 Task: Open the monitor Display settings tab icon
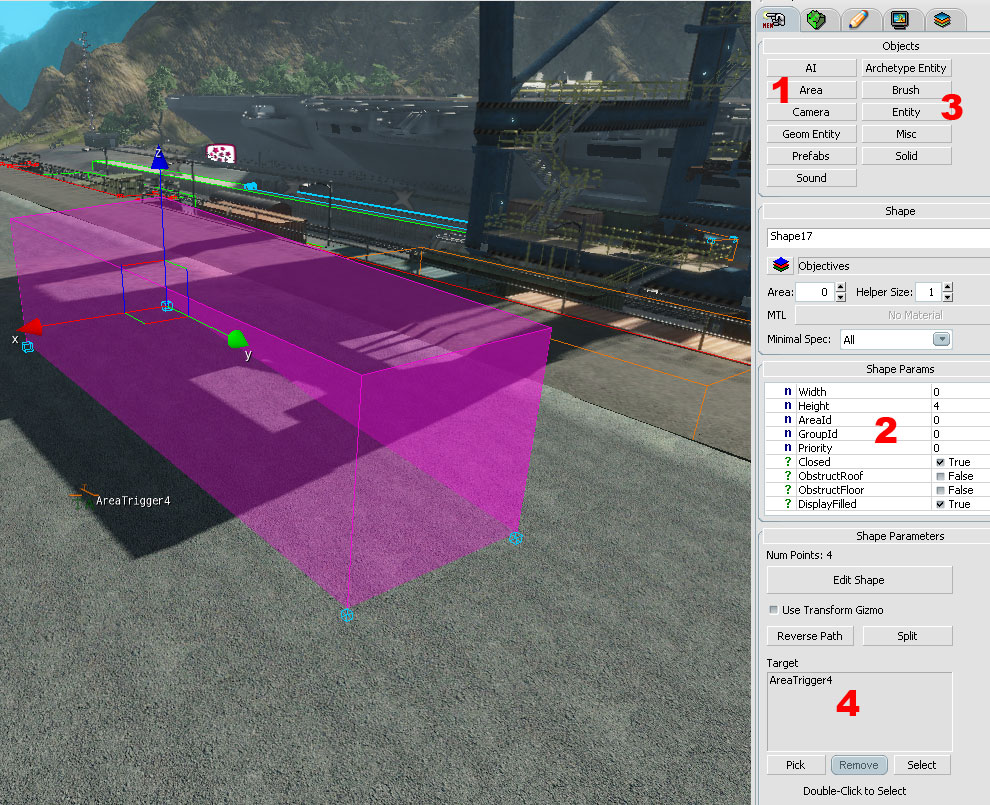coord(900,19)
